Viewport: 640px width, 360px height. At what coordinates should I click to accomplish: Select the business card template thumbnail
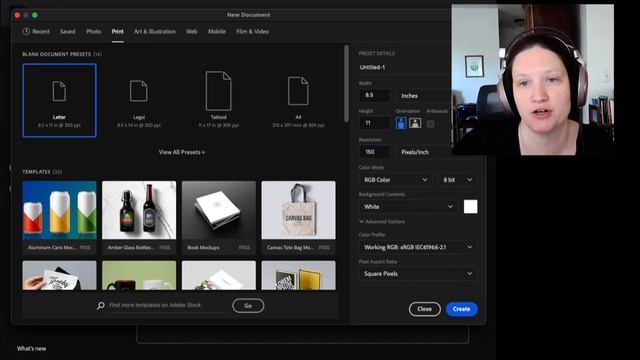click(60, 276)
